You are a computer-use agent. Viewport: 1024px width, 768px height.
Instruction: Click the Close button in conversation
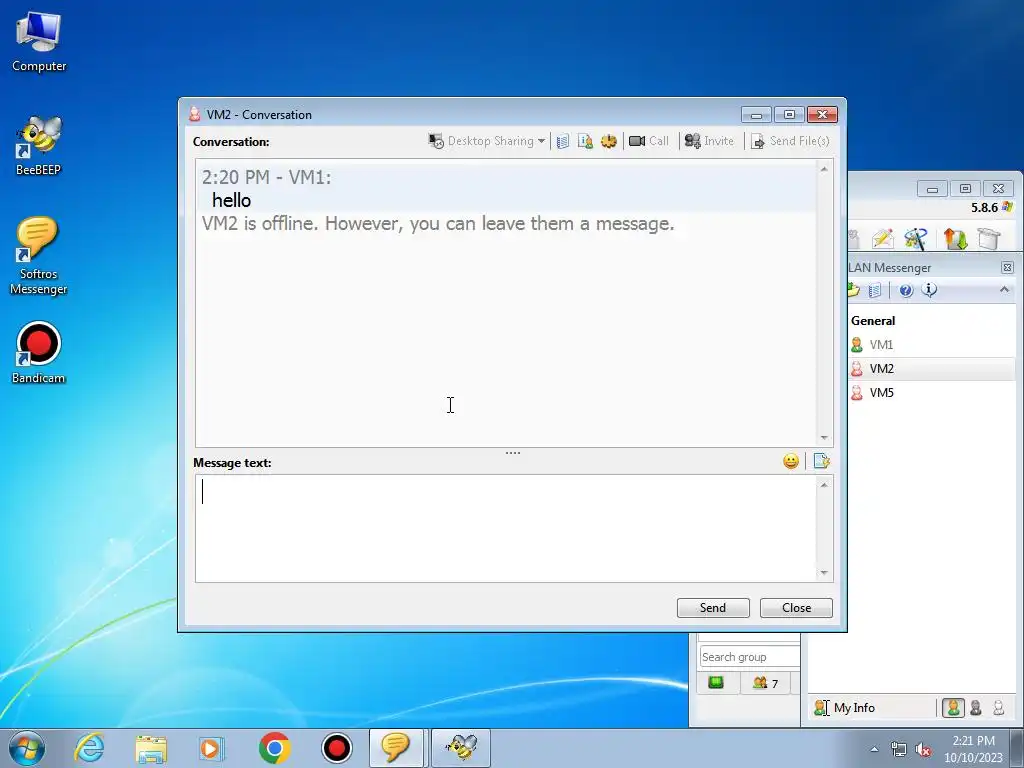[796, 608]
